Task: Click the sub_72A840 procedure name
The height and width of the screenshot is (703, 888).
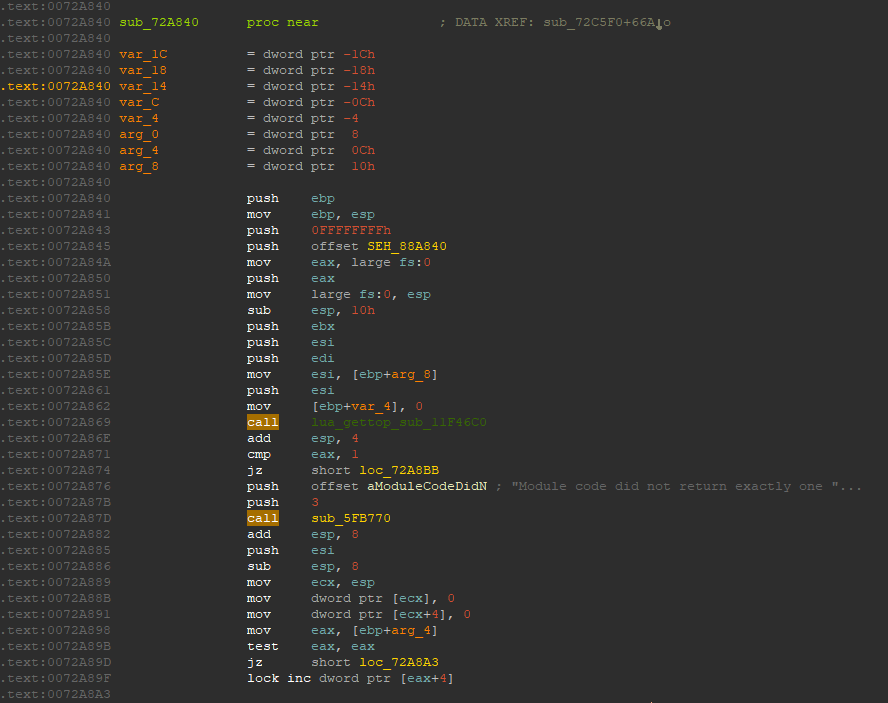Action: pos(159,23)
